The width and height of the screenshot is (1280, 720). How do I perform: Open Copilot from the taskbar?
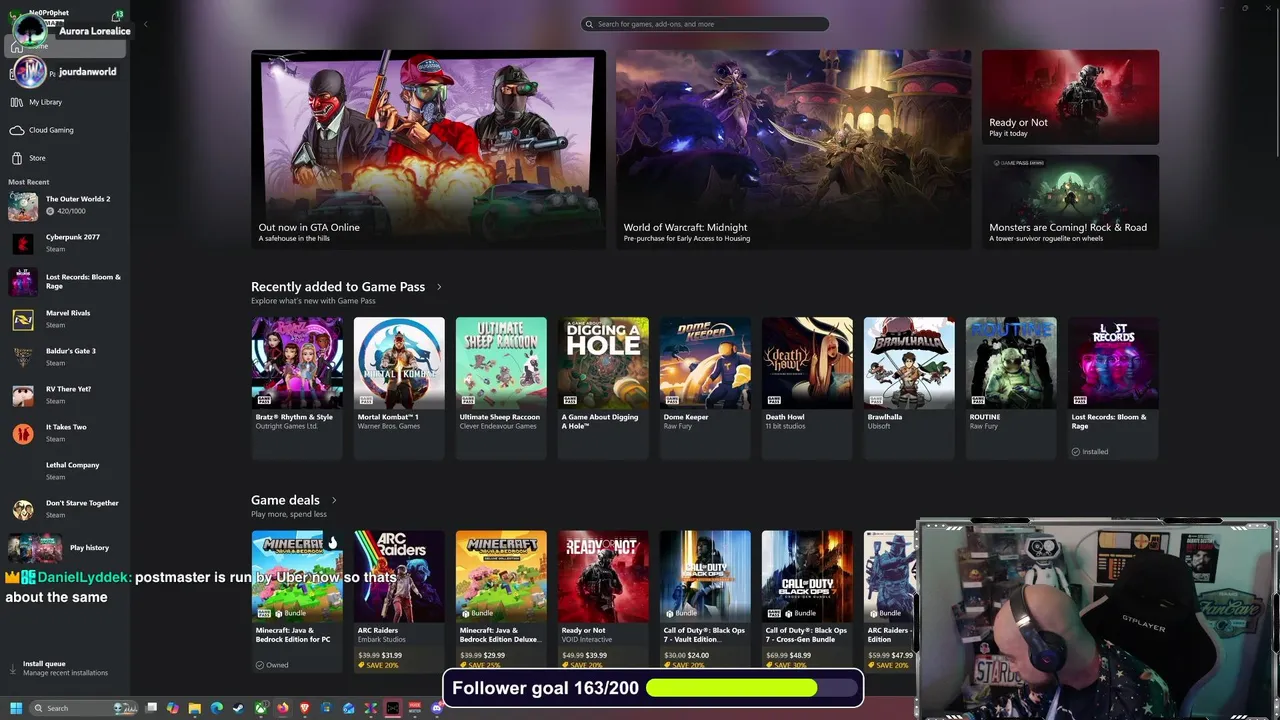[173, 708]
